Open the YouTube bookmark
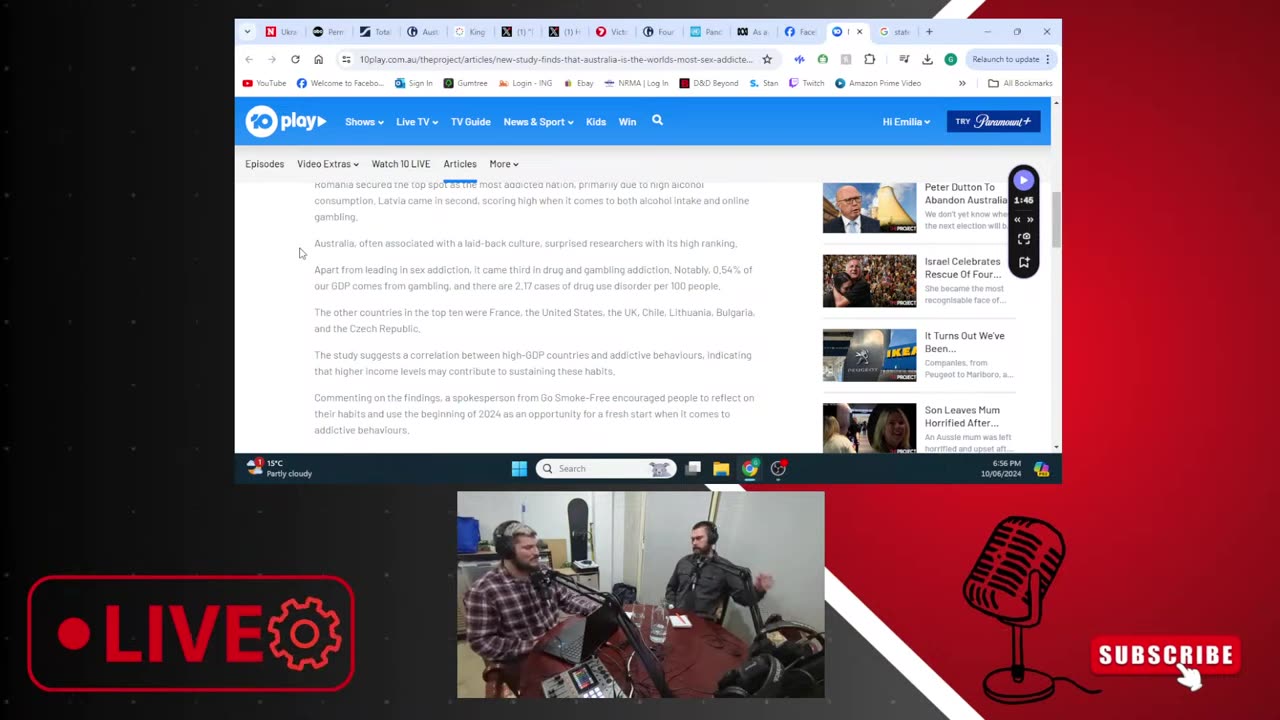Viewport: 1280px width, 720px height. (x=264, y=83)
